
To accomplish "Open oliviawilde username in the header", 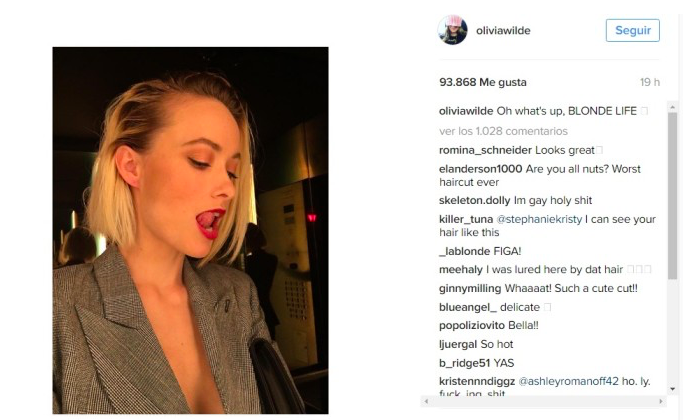I will coord(503,30).
